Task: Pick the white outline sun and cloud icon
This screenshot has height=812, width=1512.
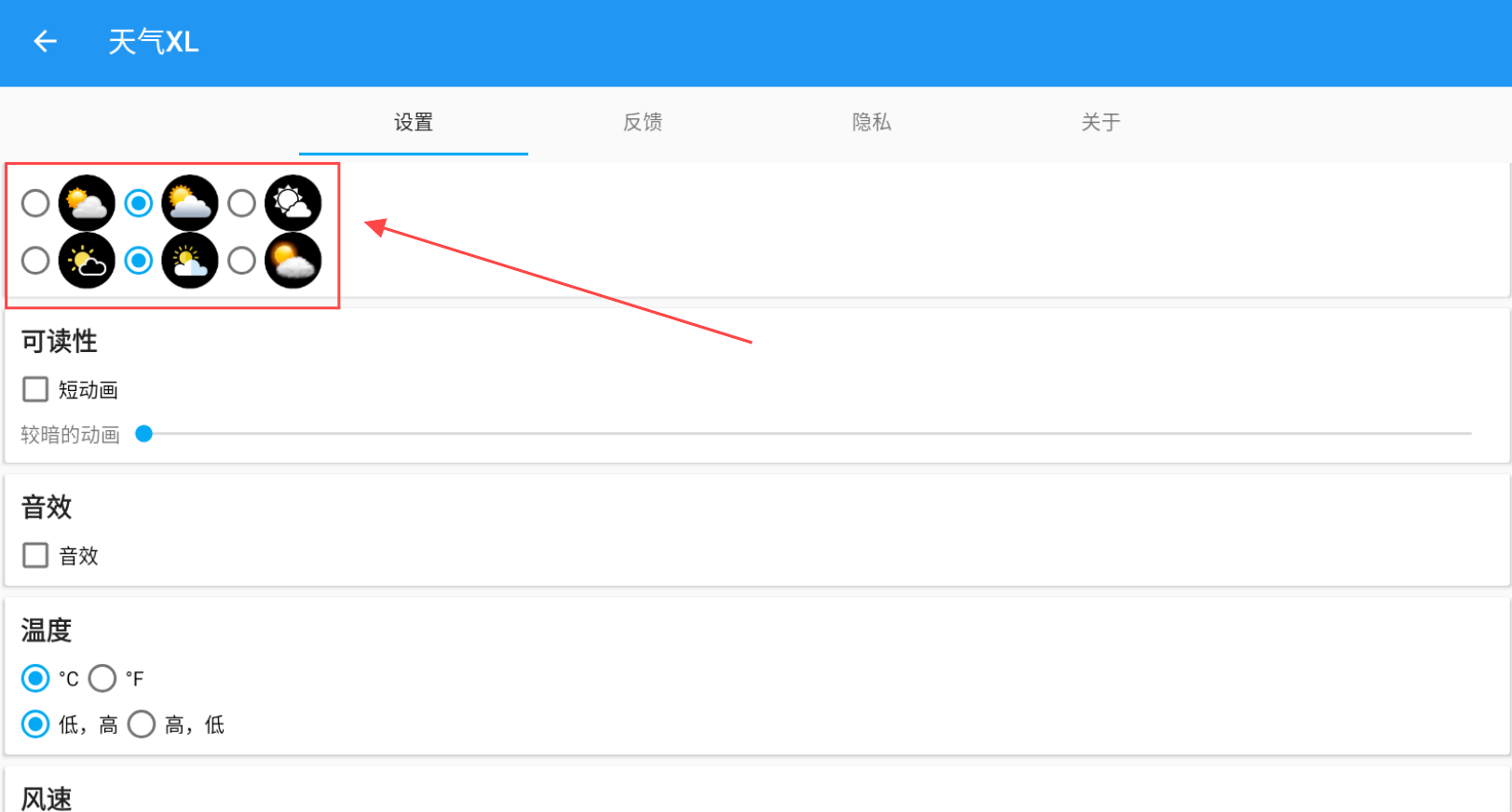Action: pos(293,203)
